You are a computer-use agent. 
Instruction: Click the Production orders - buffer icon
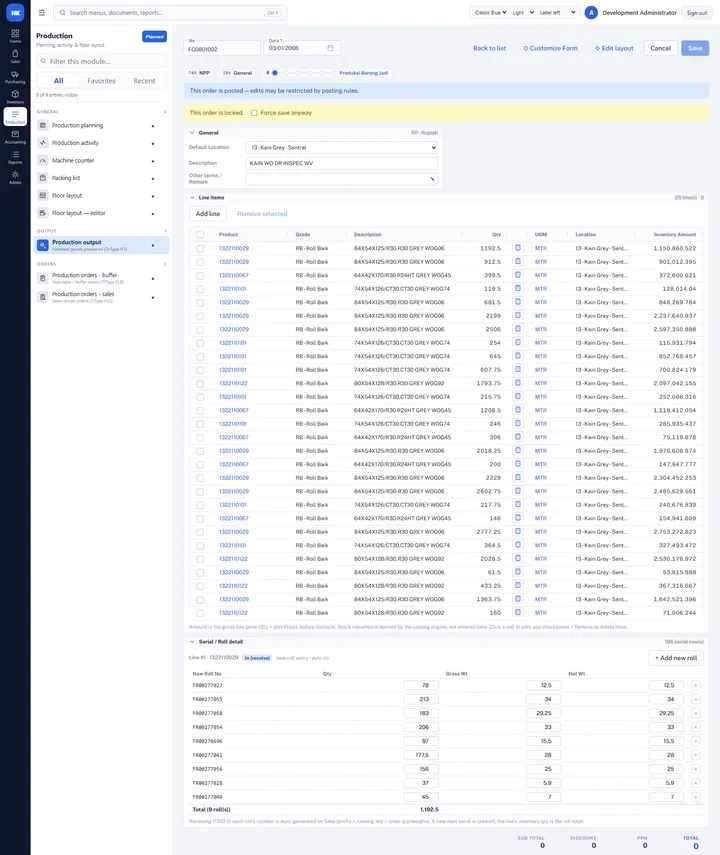pyautogui.click(x=43, y=278)
